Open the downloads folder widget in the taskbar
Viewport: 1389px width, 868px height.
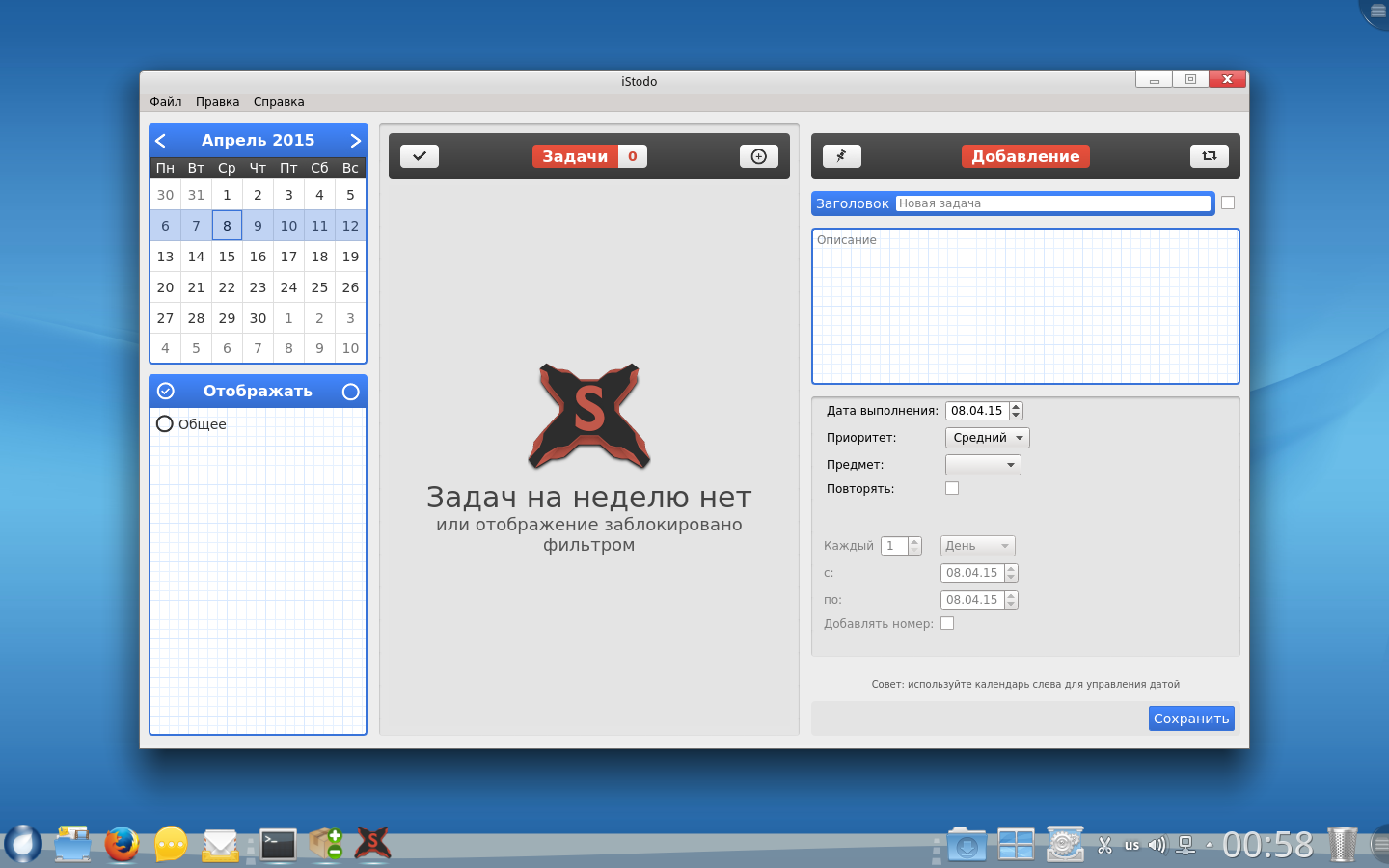click(967, 845)
